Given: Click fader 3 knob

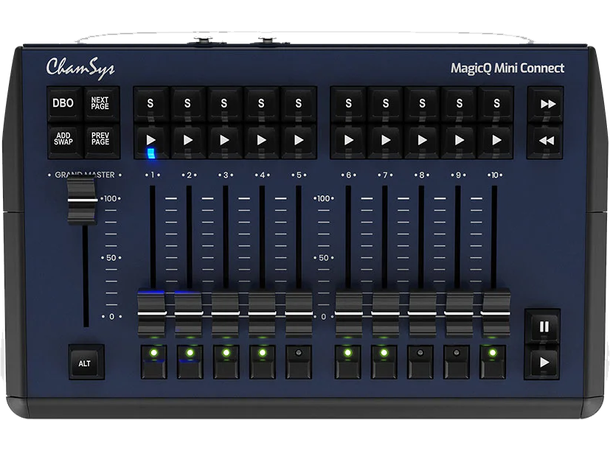Looking at the screenshot, I should (225, 313).
